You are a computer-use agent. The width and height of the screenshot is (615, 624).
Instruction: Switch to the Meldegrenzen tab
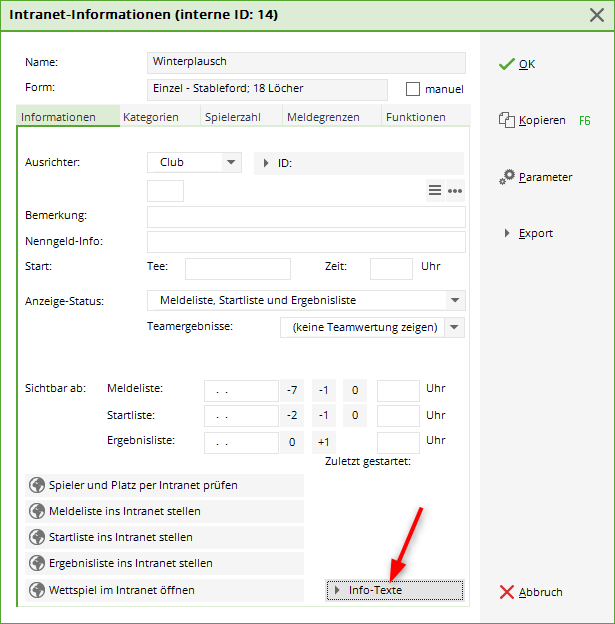pyautogui.click(x=322, y=117)
